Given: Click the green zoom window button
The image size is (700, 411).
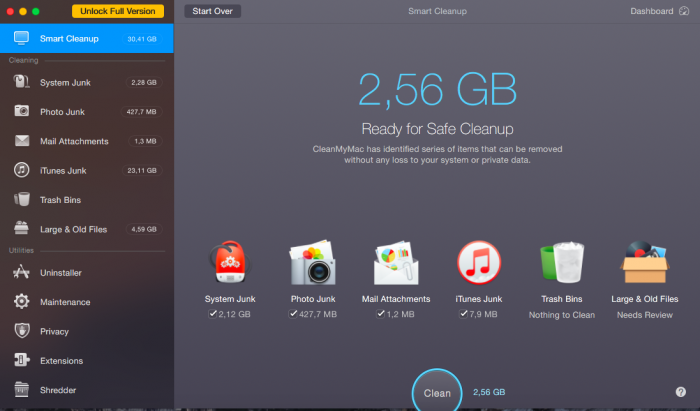Looking at the screenshot, I should [x=36, y=11].
